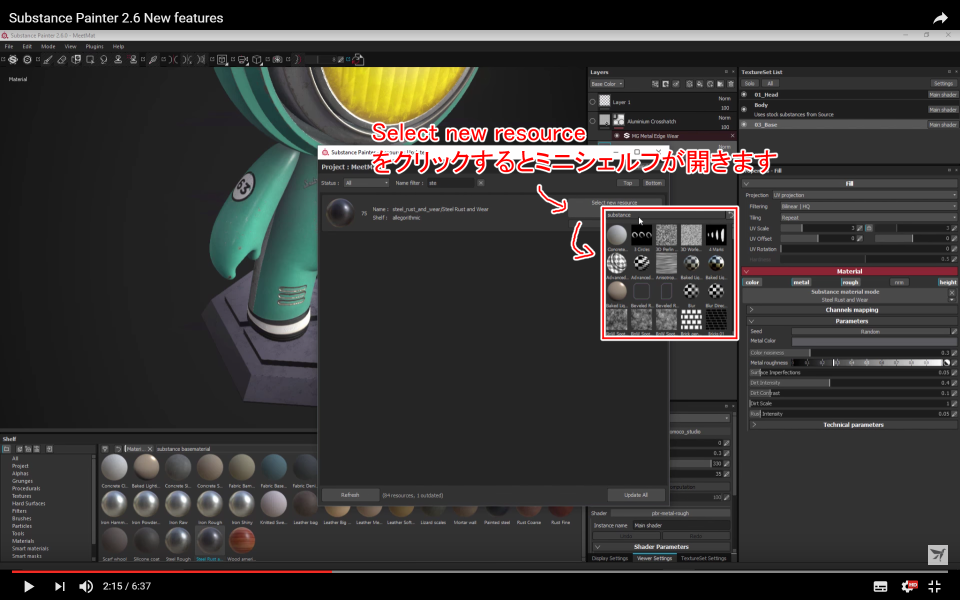Switch to the TextureSet Settings tab

click(x=703, y=558)
